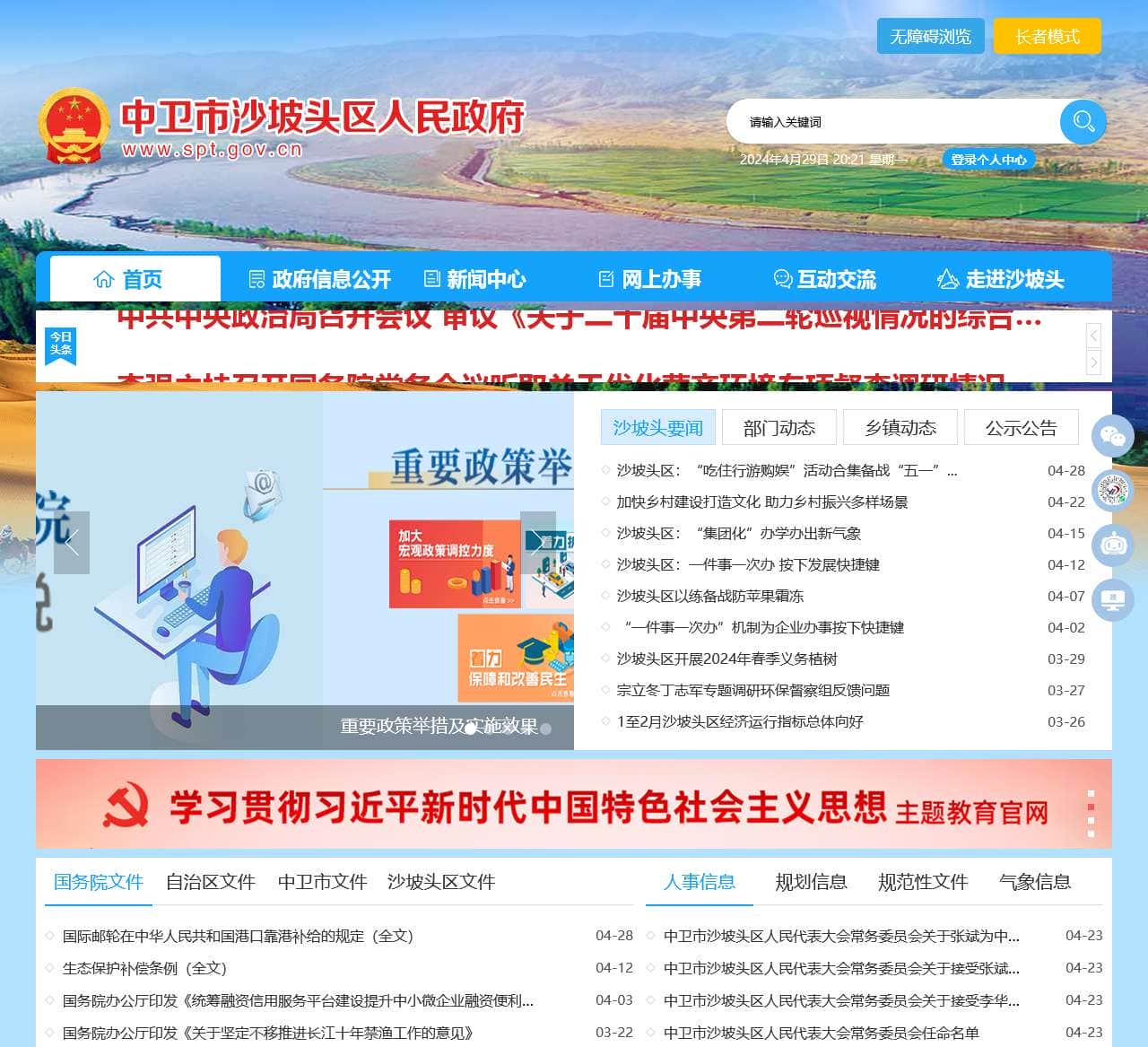This screenshot has height=1047, width=1148.
Task: Click the government site badge icon
Action: pos(1112,492)
